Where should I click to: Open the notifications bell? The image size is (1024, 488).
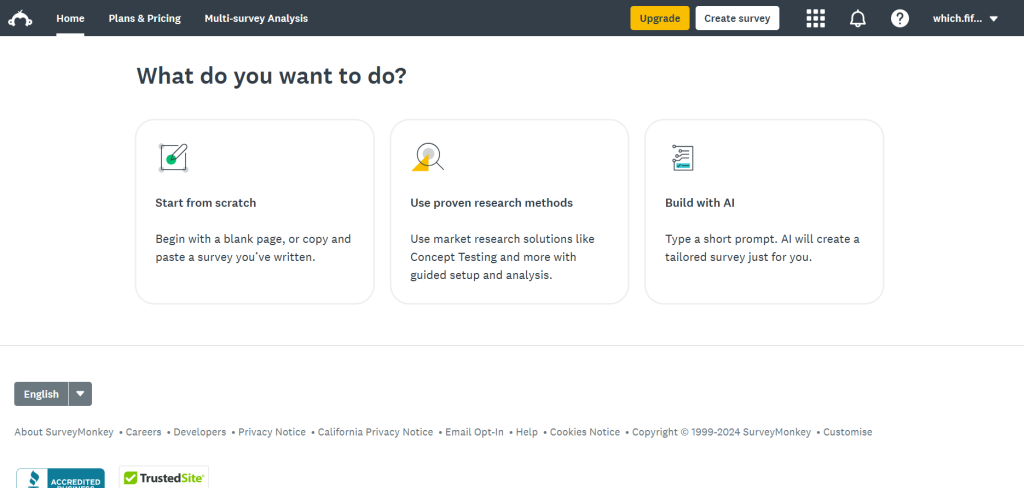tap(857, 18)
